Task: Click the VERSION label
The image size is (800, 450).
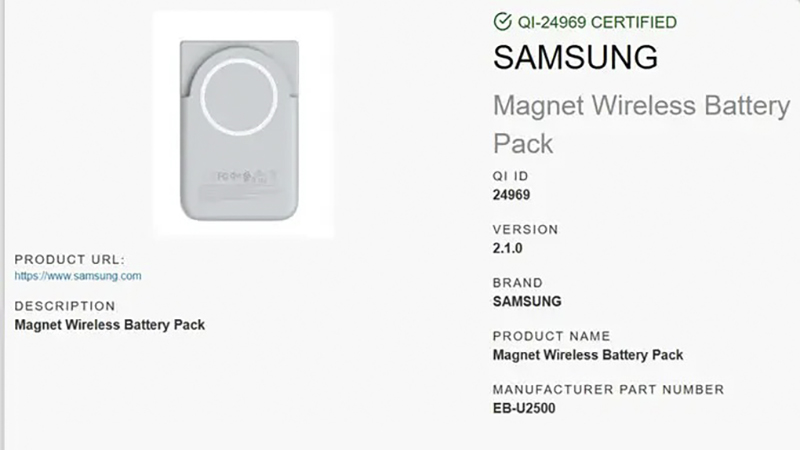Action: point(526,229)
